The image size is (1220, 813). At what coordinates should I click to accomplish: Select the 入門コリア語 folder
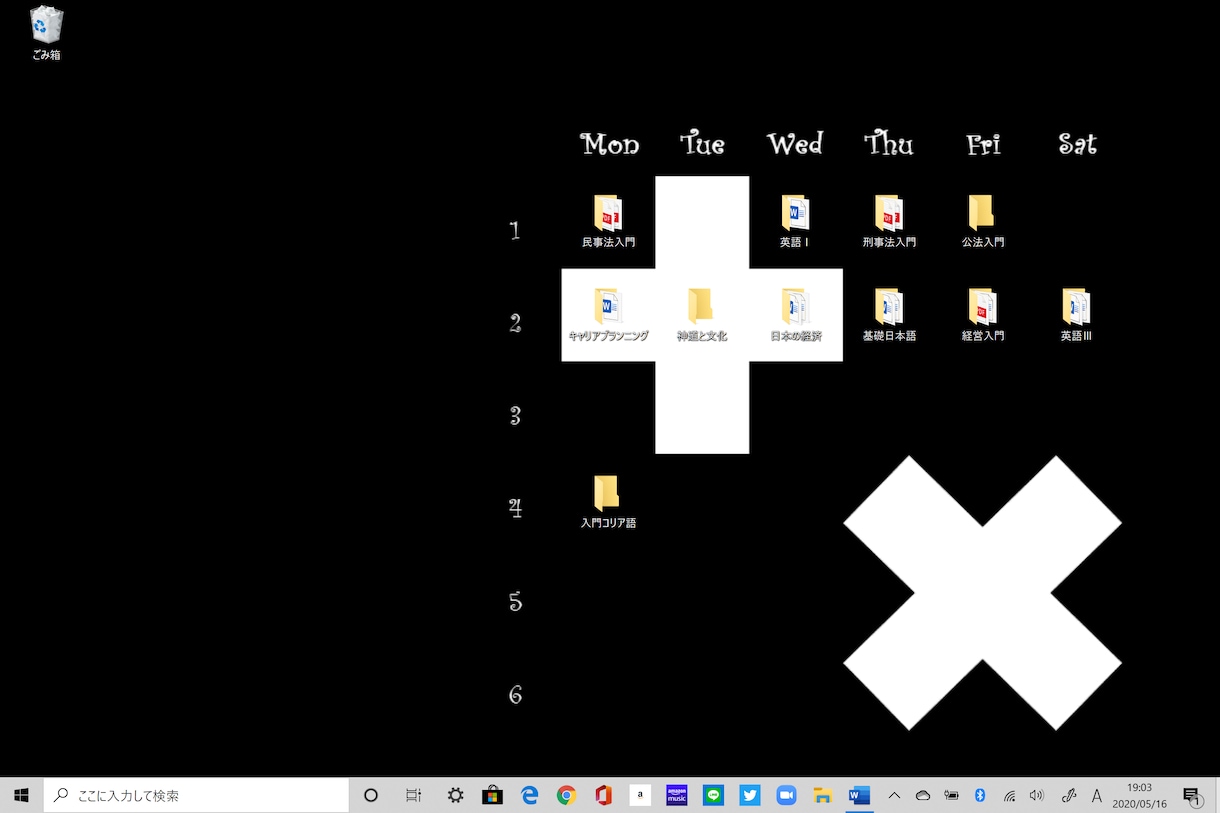[x=608, y=502]
